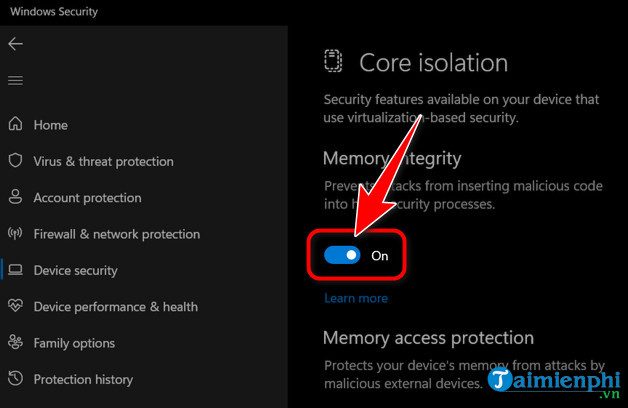628x408 pixels.
Task: Click the Virus & threat protection shield icon
Action: [x=15, y=161]
